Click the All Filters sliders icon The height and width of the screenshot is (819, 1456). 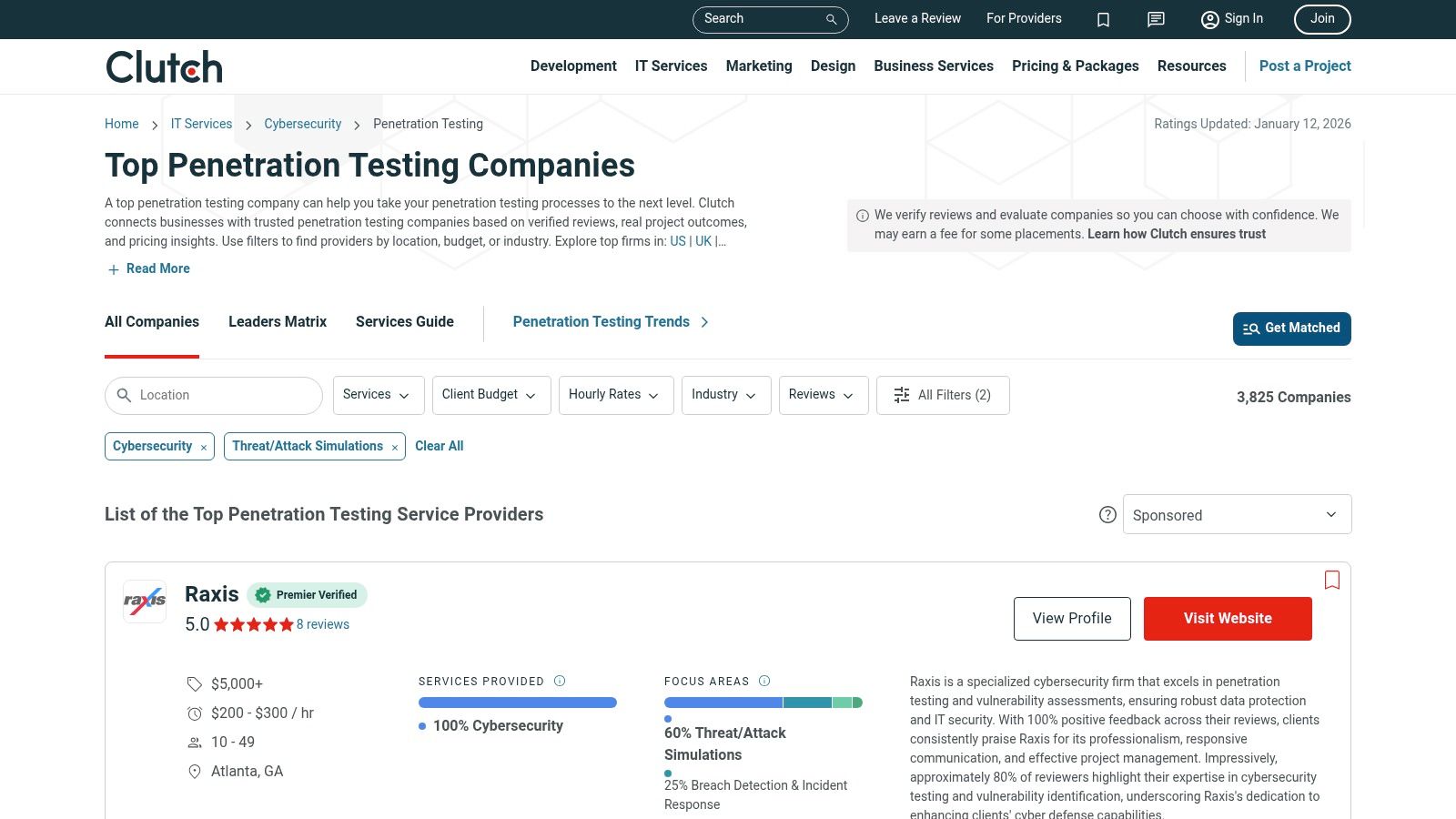coord(901,395)
